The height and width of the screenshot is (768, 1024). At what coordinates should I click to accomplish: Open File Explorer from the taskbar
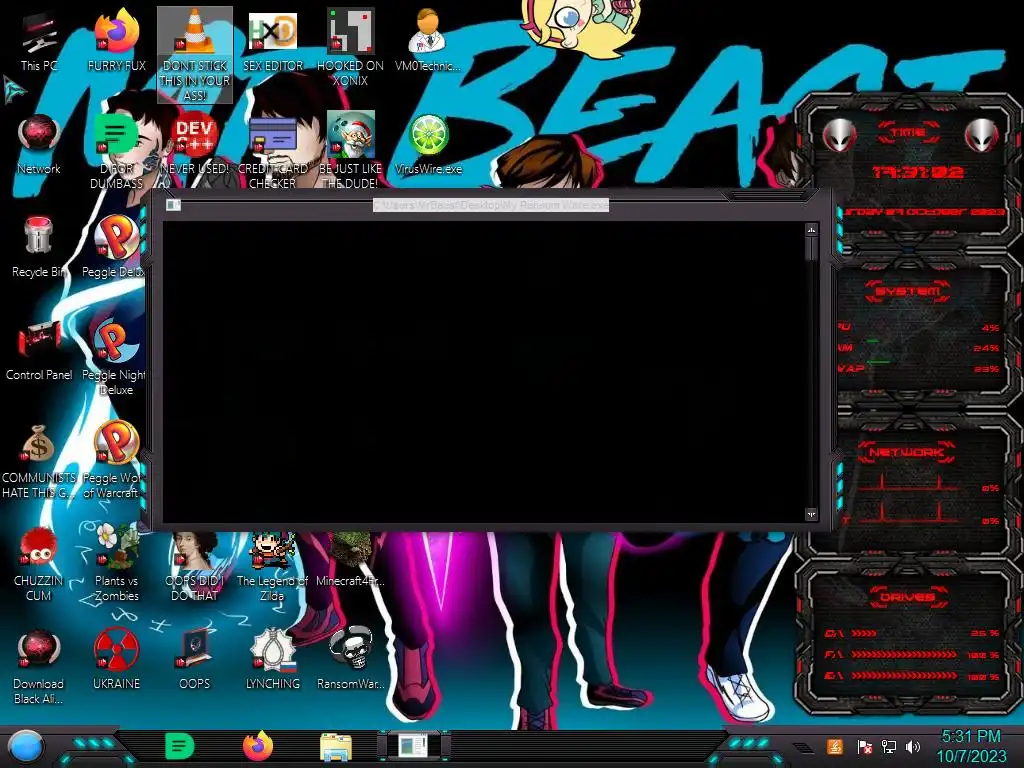336,747
